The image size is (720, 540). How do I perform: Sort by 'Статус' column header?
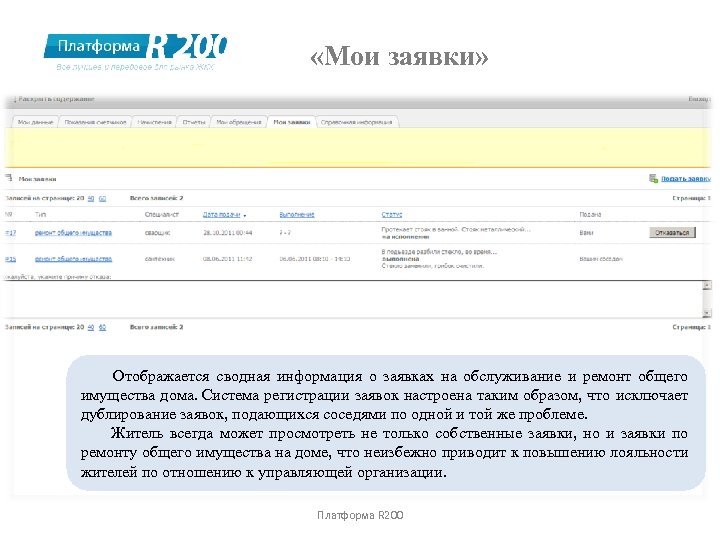392,214
